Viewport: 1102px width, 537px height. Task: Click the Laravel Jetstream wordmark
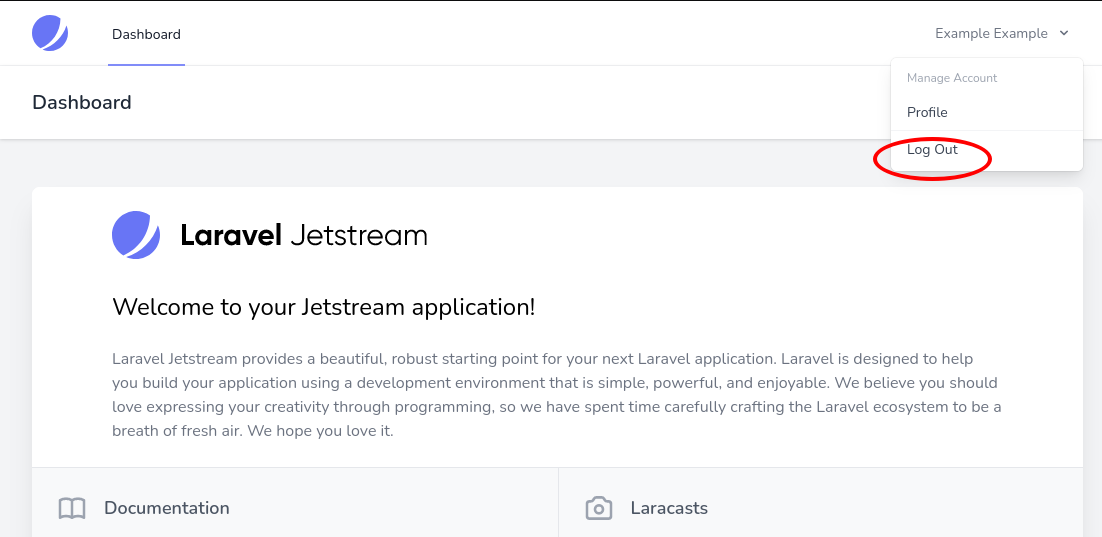tap(304, 235)
